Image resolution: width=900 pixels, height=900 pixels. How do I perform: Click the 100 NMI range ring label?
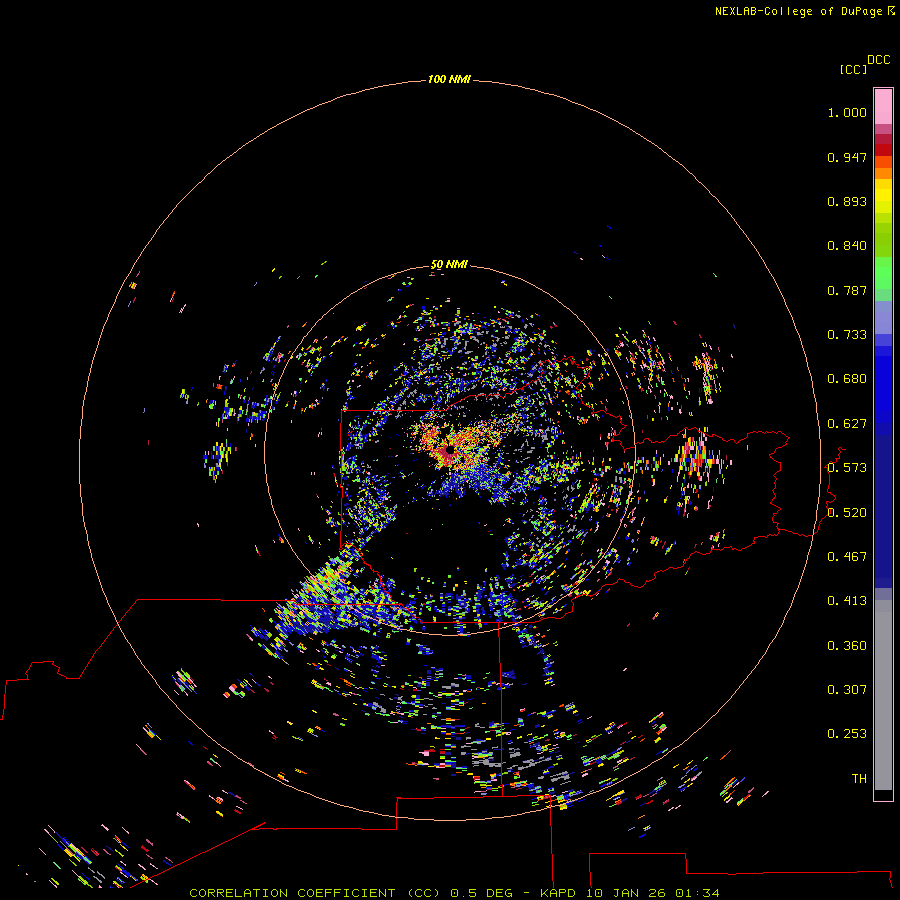point(449,79)
